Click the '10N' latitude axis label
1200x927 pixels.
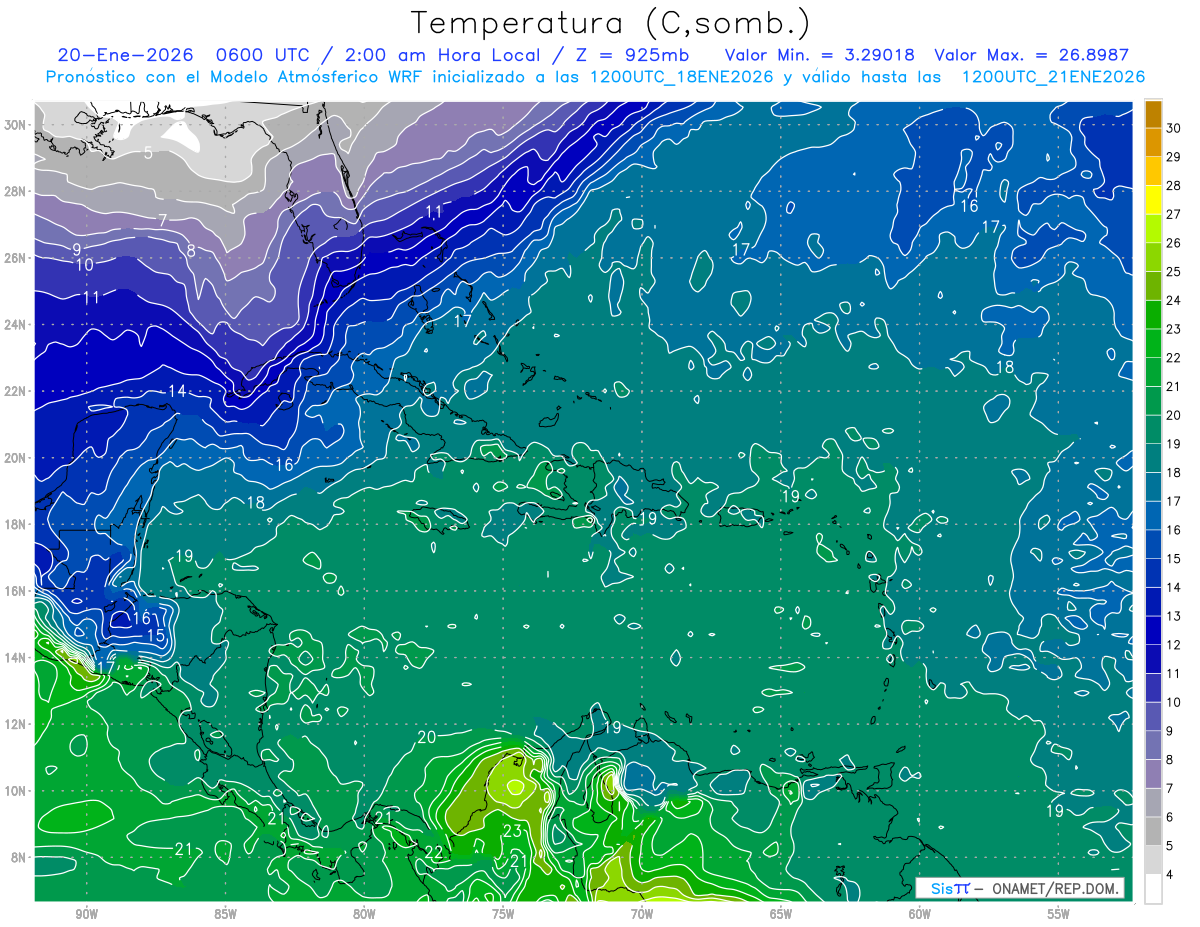point(17,791)
